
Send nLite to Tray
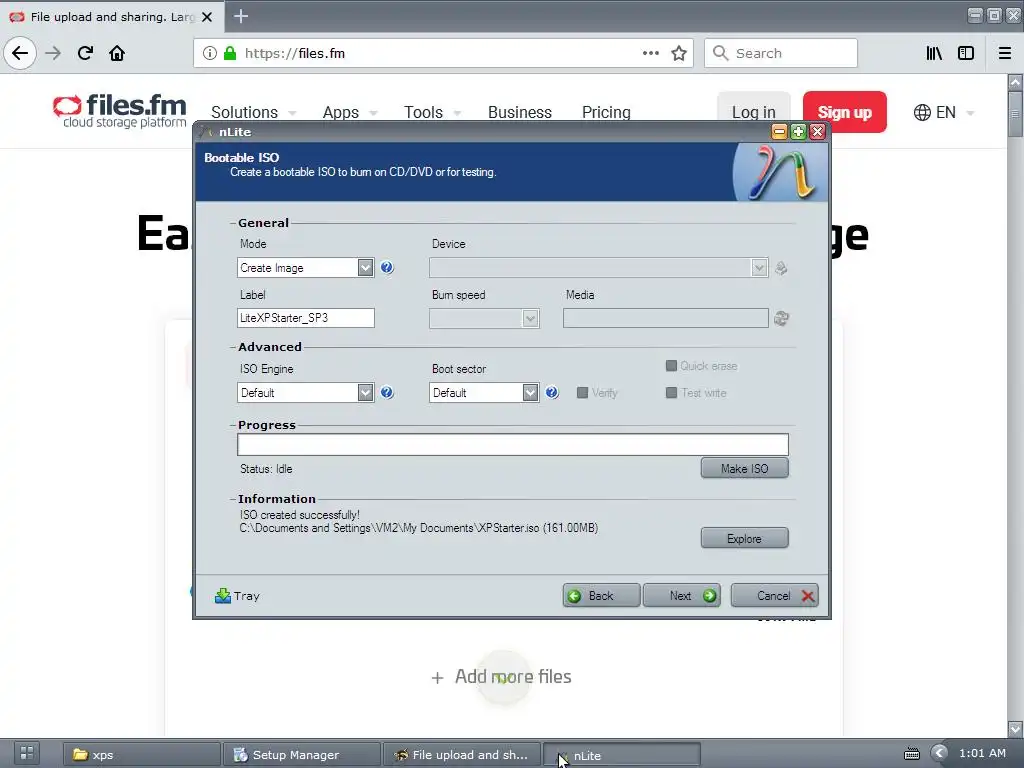click(x=238, y=596)
